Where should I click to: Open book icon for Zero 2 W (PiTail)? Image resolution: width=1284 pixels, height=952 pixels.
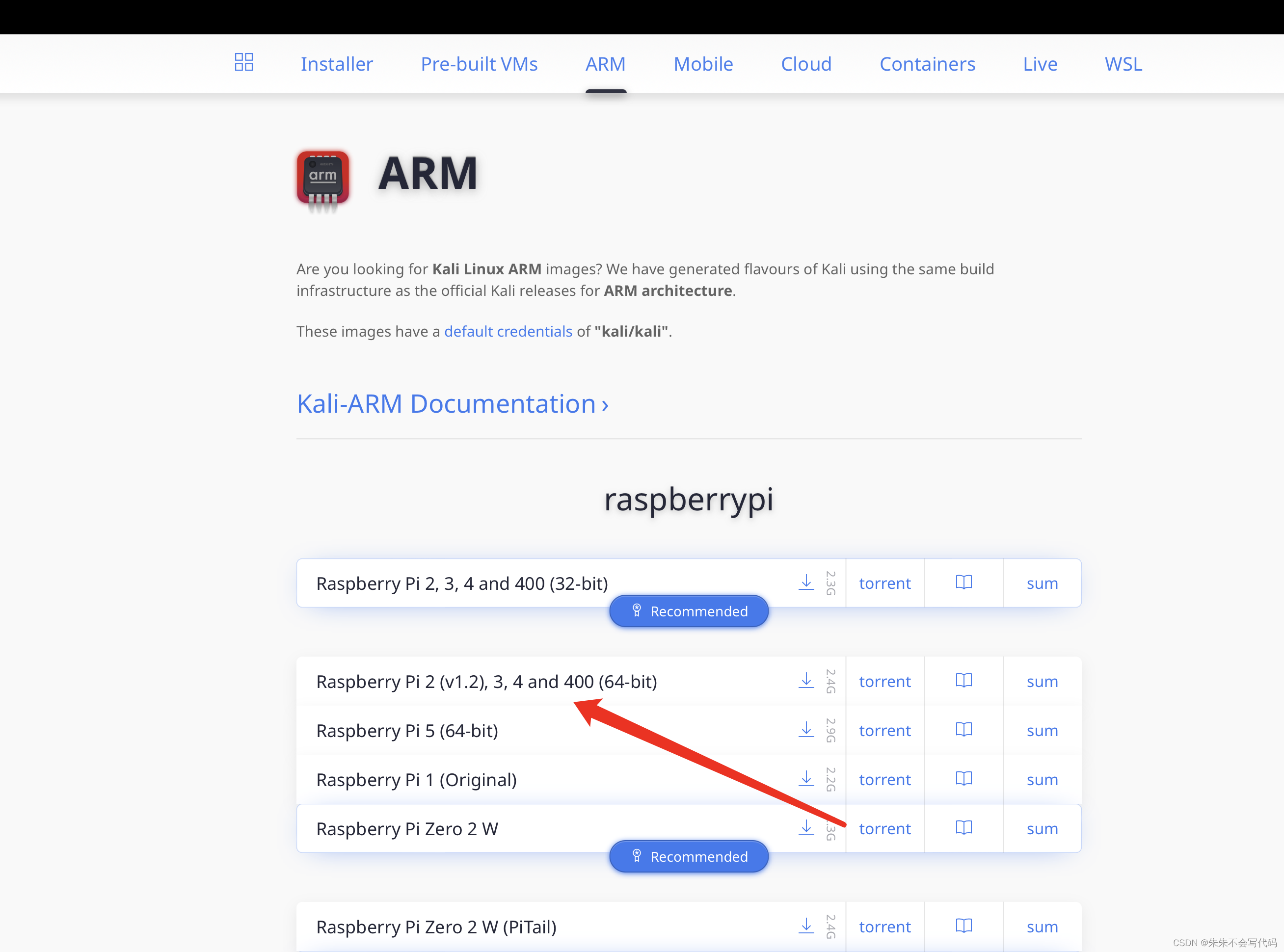pos(963,926)
